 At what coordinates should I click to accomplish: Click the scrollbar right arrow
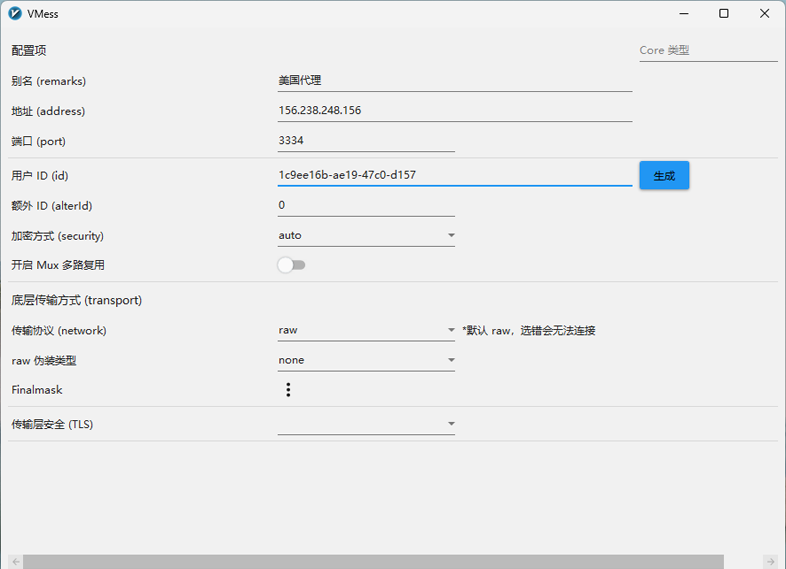point(770,561)
